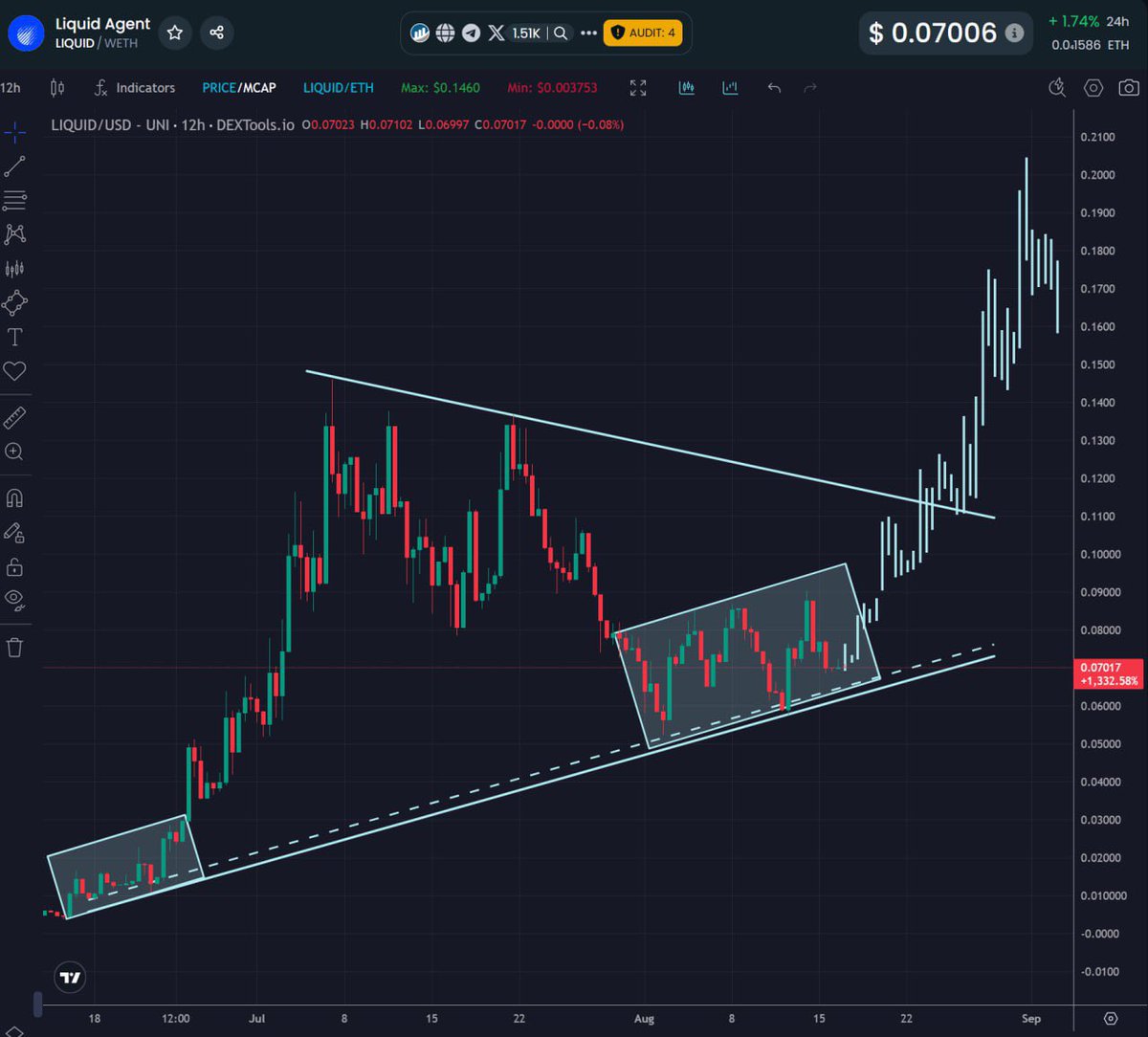Toggle lock all drawings
Viewport: 1148px width, 1037px height.
14,567
